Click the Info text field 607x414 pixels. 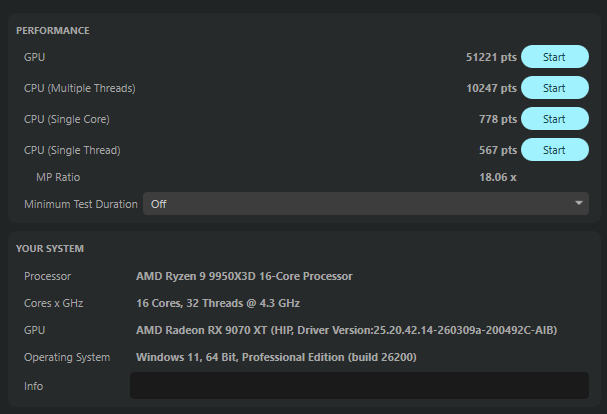click(x=359, y=386)
